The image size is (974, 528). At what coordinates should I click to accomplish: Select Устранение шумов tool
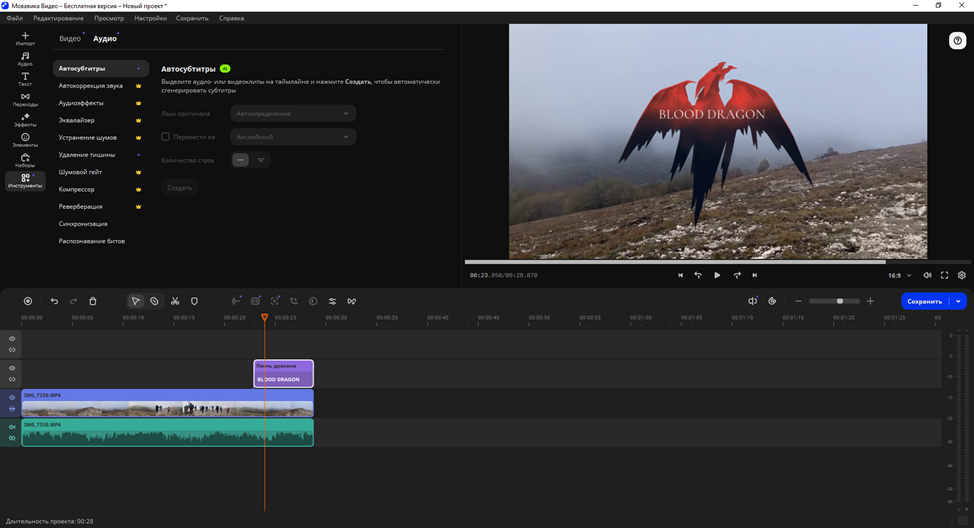click(x=100, y=137)
